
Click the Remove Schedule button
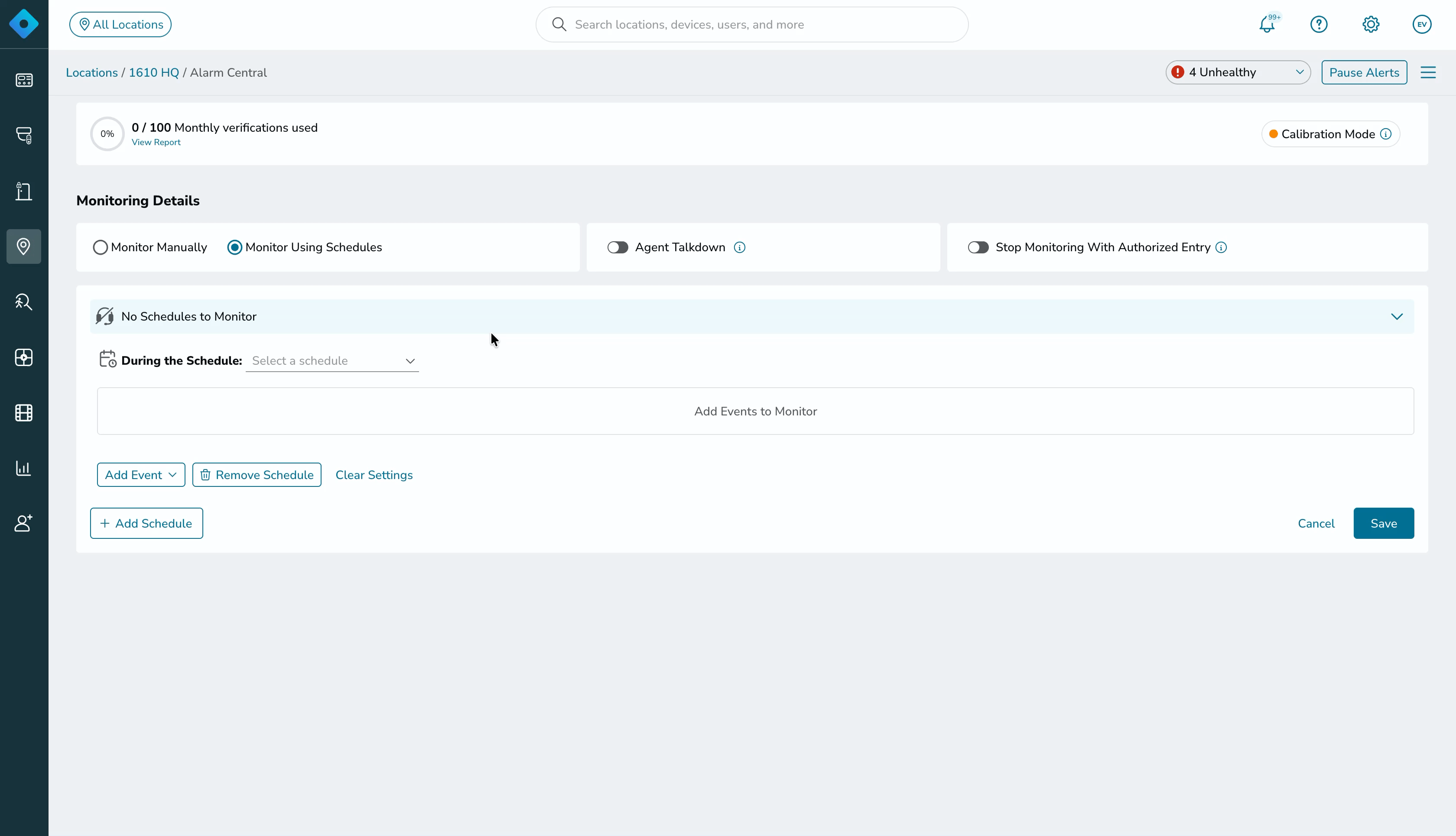257,475
